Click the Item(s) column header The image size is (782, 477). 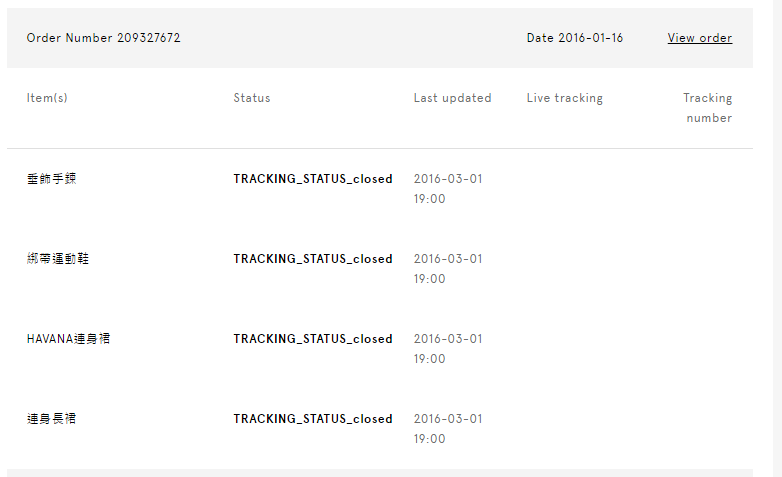[47, 98]
